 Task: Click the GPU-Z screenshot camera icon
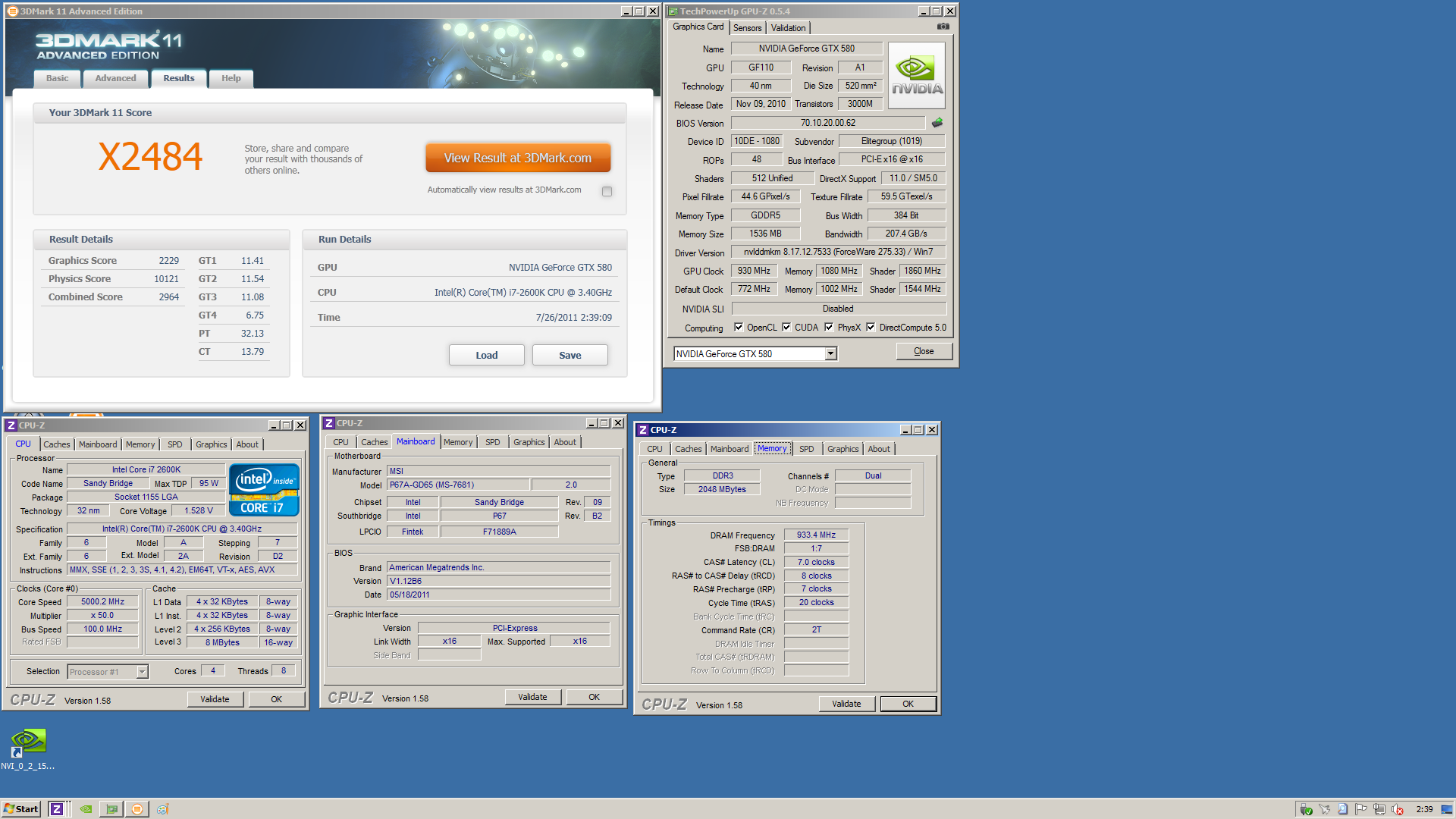point(943,27)
